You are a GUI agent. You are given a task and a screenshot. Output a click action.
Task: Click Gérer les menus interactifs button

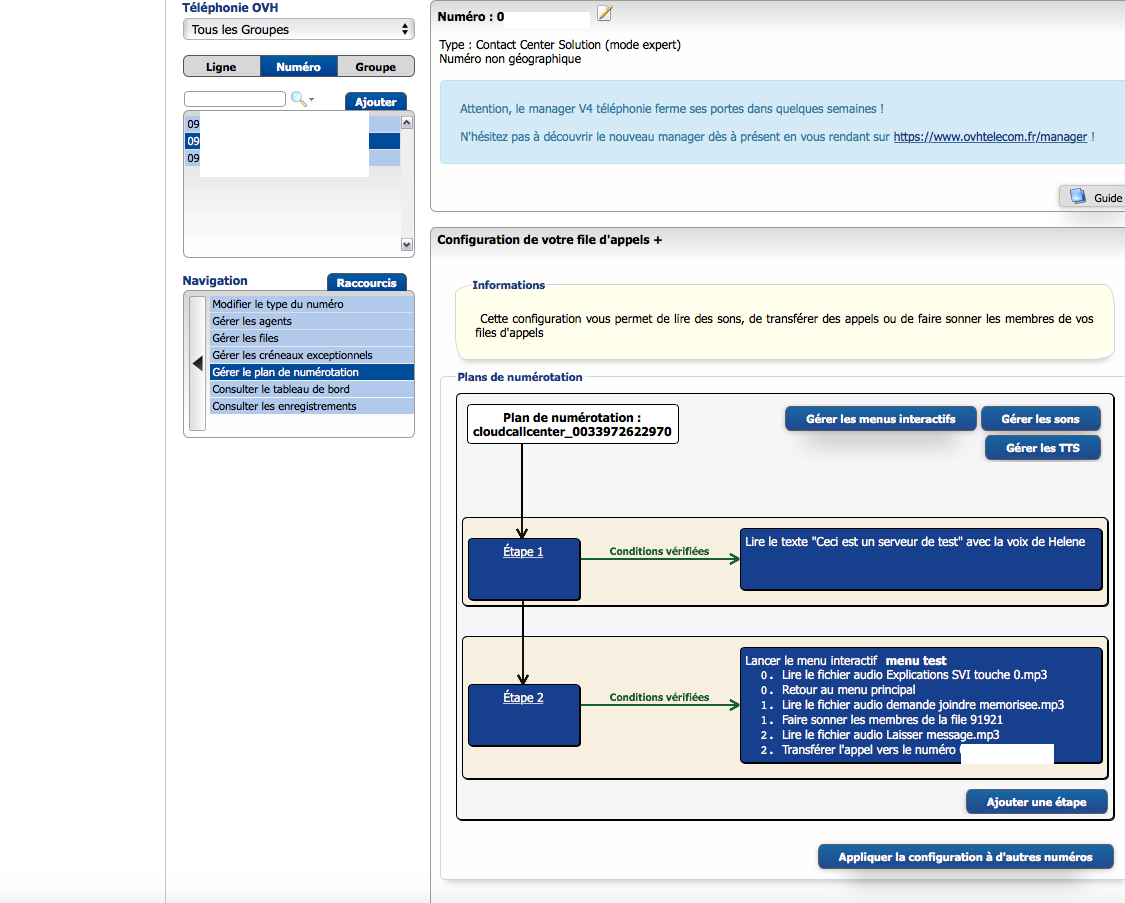[880, 419]
